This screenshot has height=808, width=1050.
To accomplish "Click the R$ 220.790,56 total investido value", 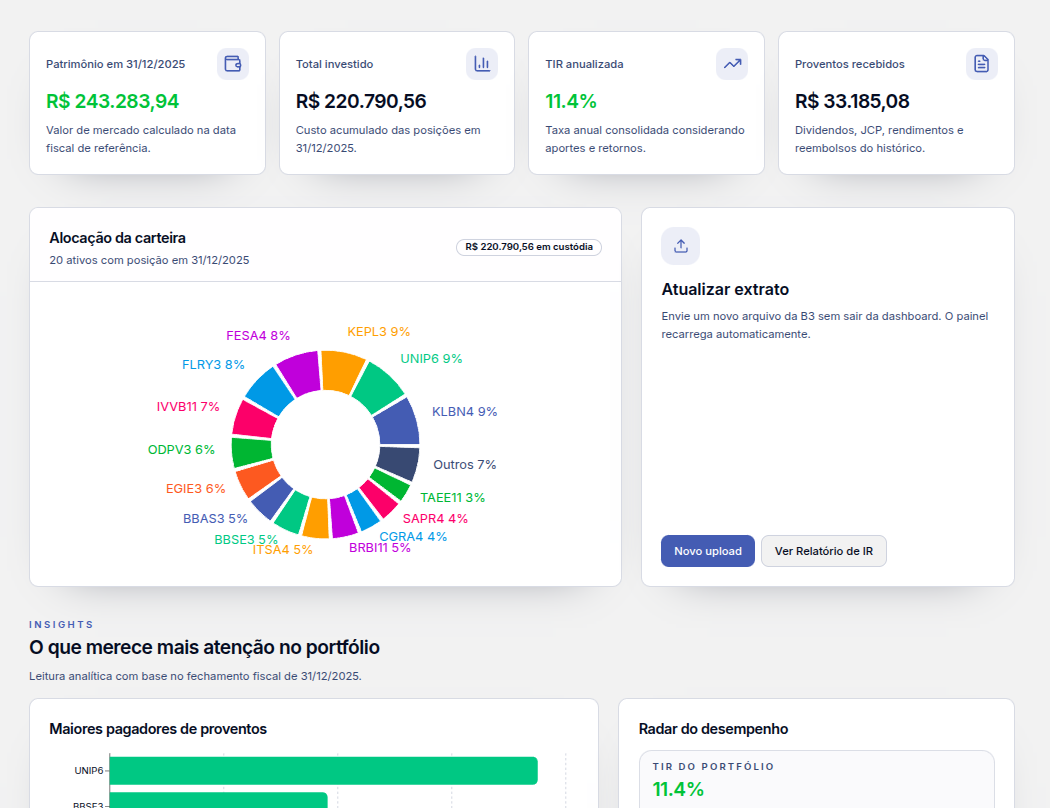I will click(361, 101).
